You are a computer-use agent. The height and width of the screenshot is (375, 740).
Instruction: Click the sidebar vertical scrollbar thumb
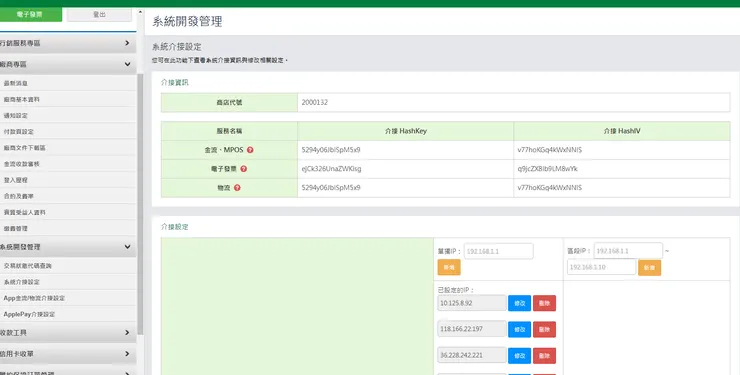(140, 204)
